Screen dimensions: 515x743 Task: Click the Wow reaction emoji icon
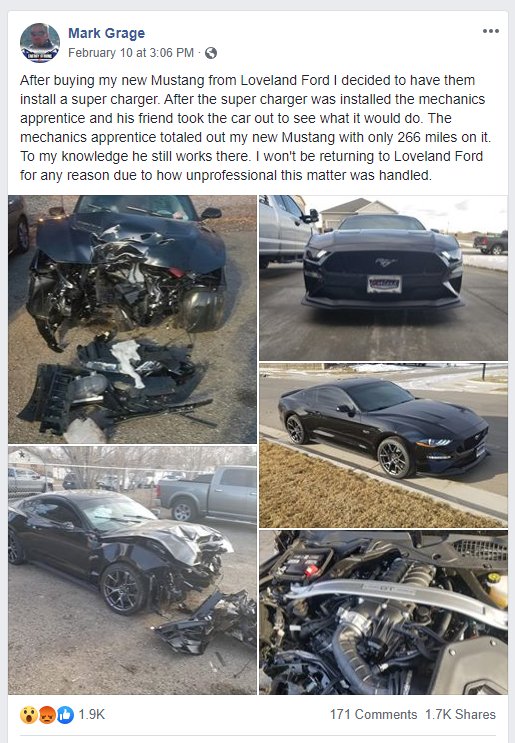pos(28,715)
